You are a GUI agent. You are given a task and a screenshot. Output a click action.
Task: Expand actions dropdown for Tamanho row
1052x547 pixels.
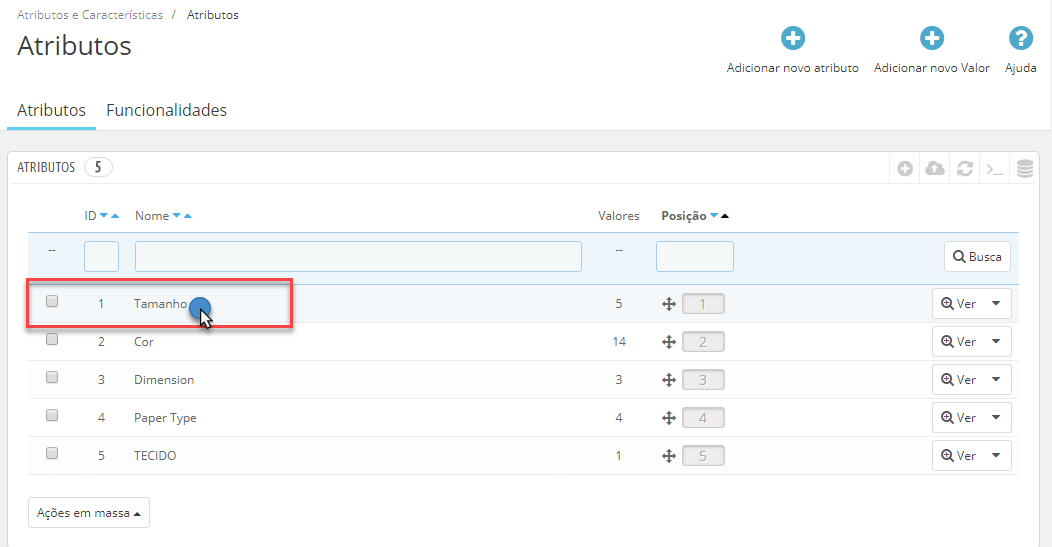997,303
